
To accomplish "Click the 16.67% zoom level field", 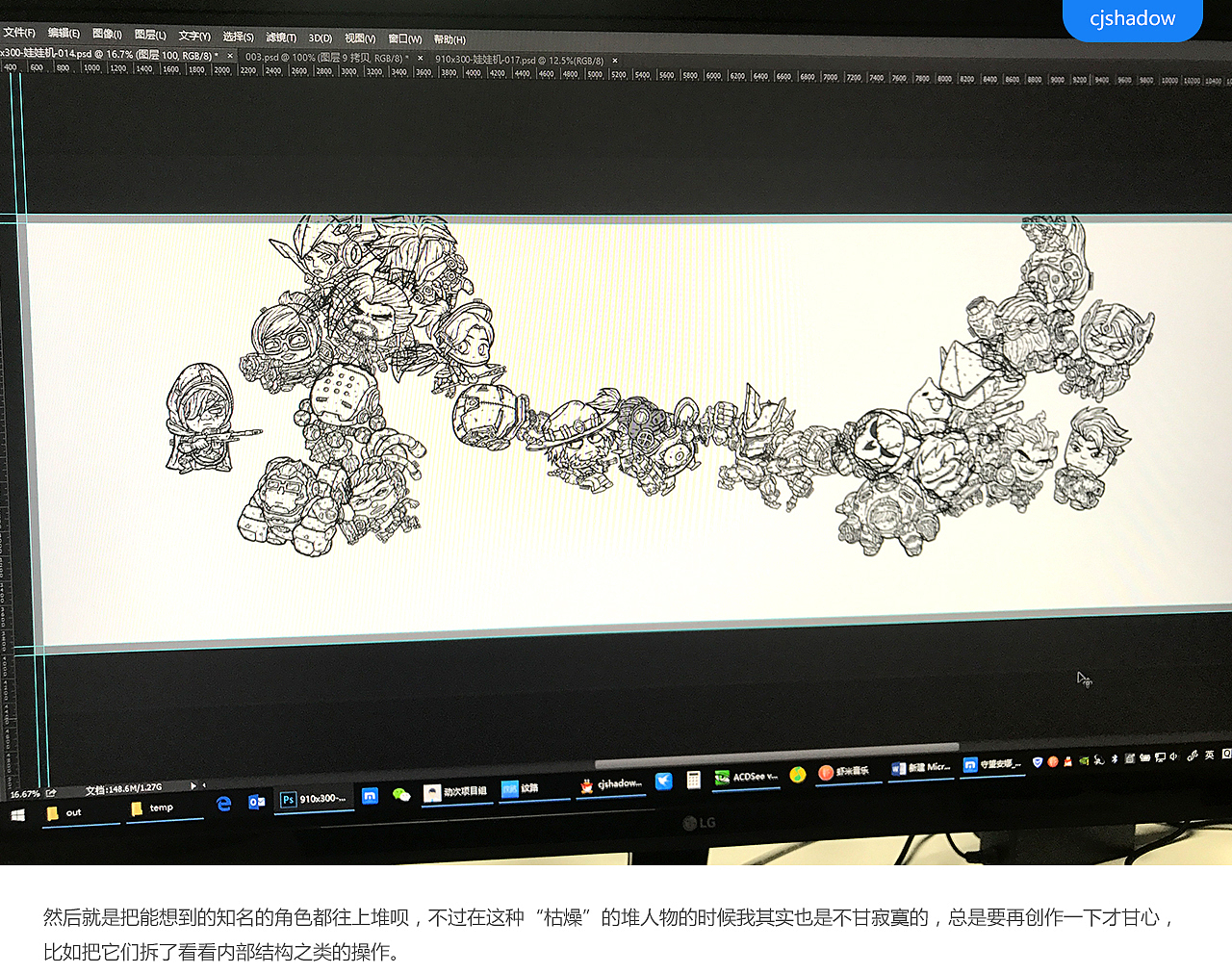I will (25, 794).
